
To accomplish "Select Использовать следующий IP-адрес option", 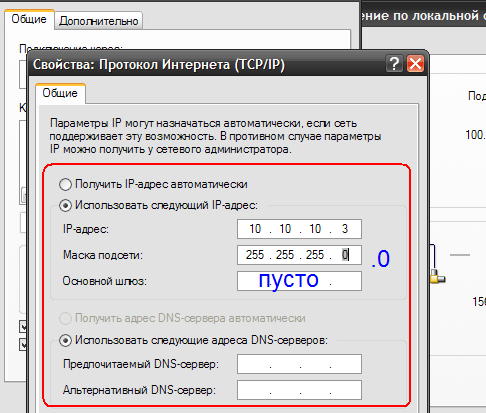I will click(65, 205).
